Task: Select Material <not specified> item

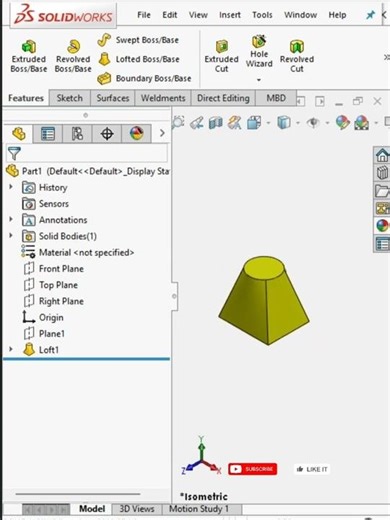Action: [x=78, y=253]
